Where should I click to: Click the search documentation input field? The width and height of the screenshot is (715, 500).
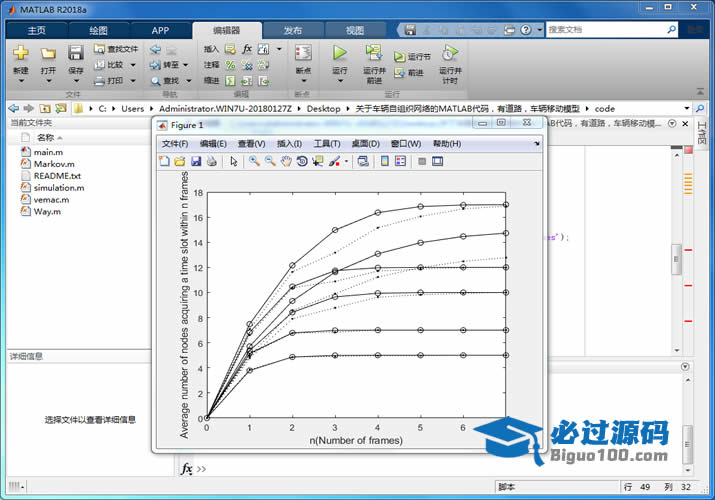(x=606, y=30)
